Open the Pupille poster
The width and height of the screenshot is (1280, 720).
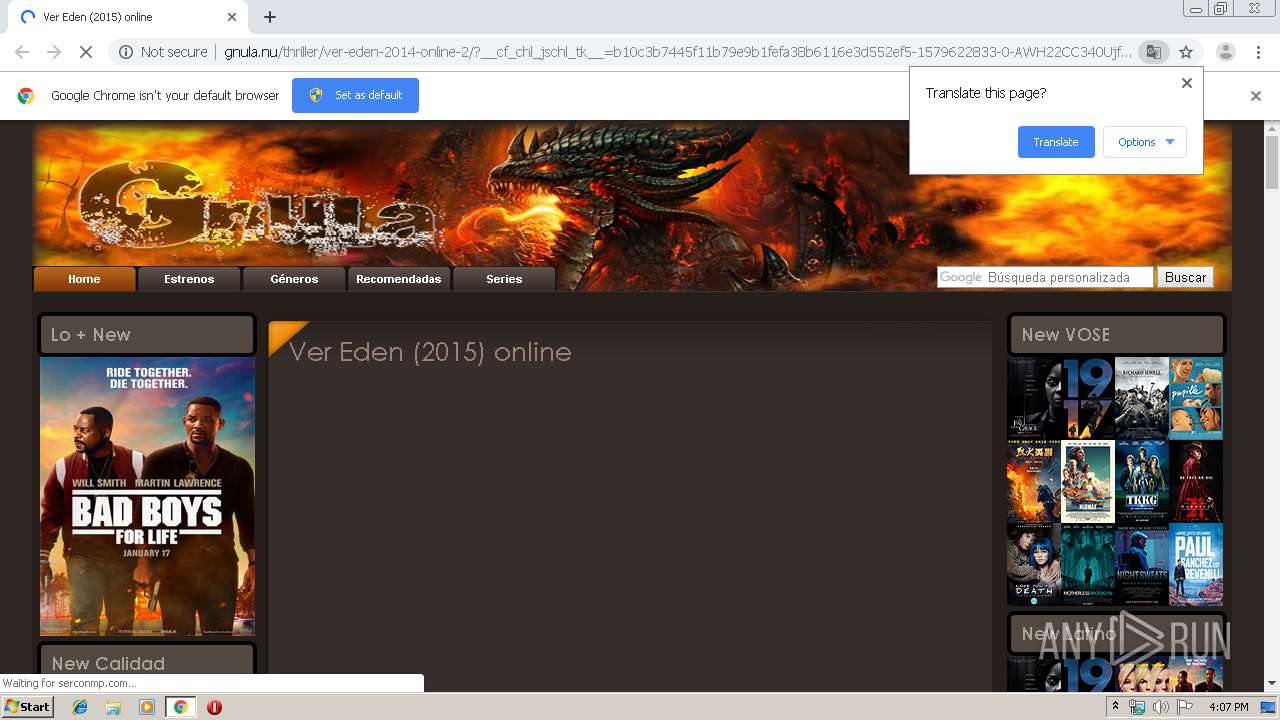[1196, 398]
